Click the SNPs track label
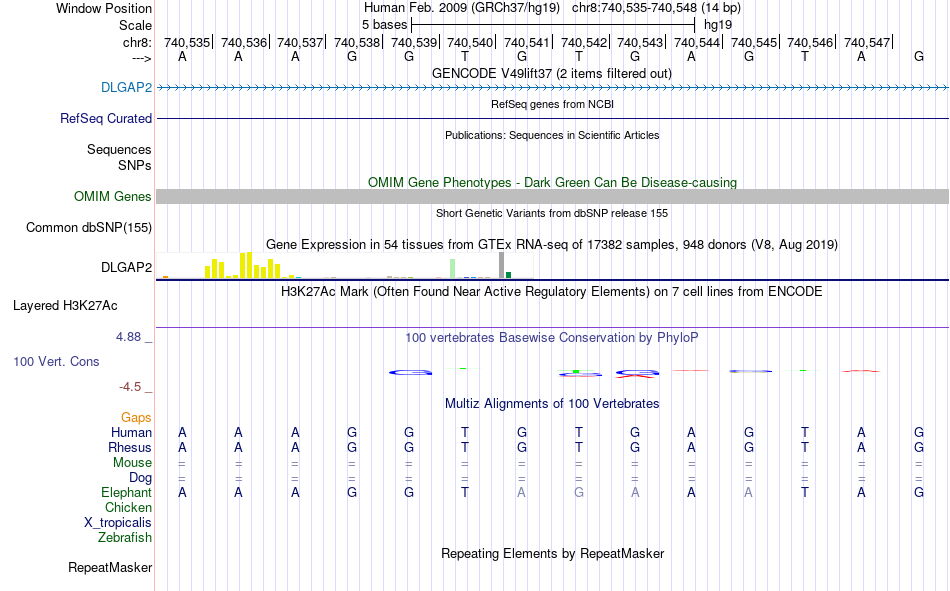Screen dimensions: 950x591 pyautogui.click(x=135, y=165)
